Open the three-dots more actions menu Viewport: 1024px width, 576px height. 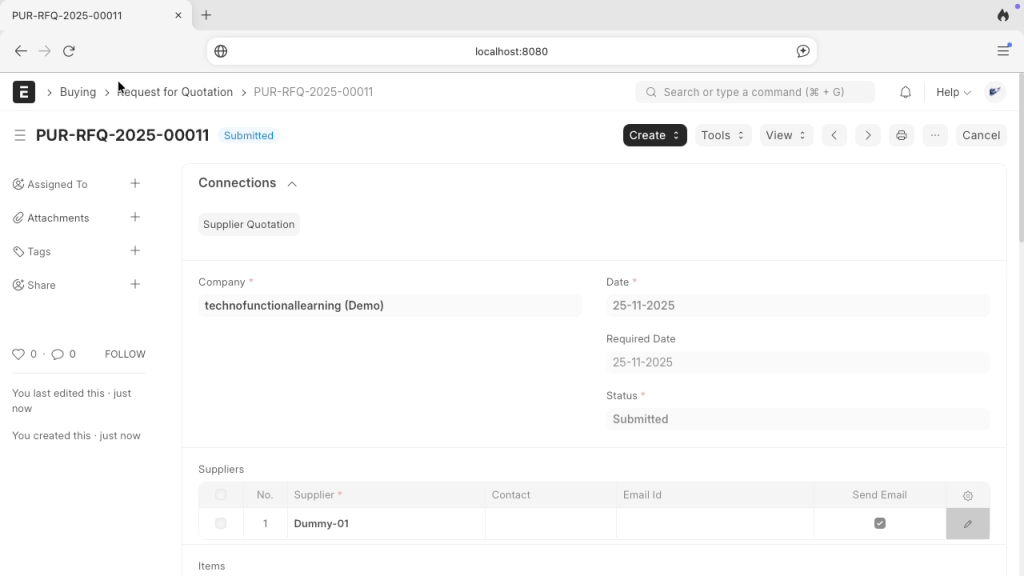pyautogui.click(x=935, y=135)
